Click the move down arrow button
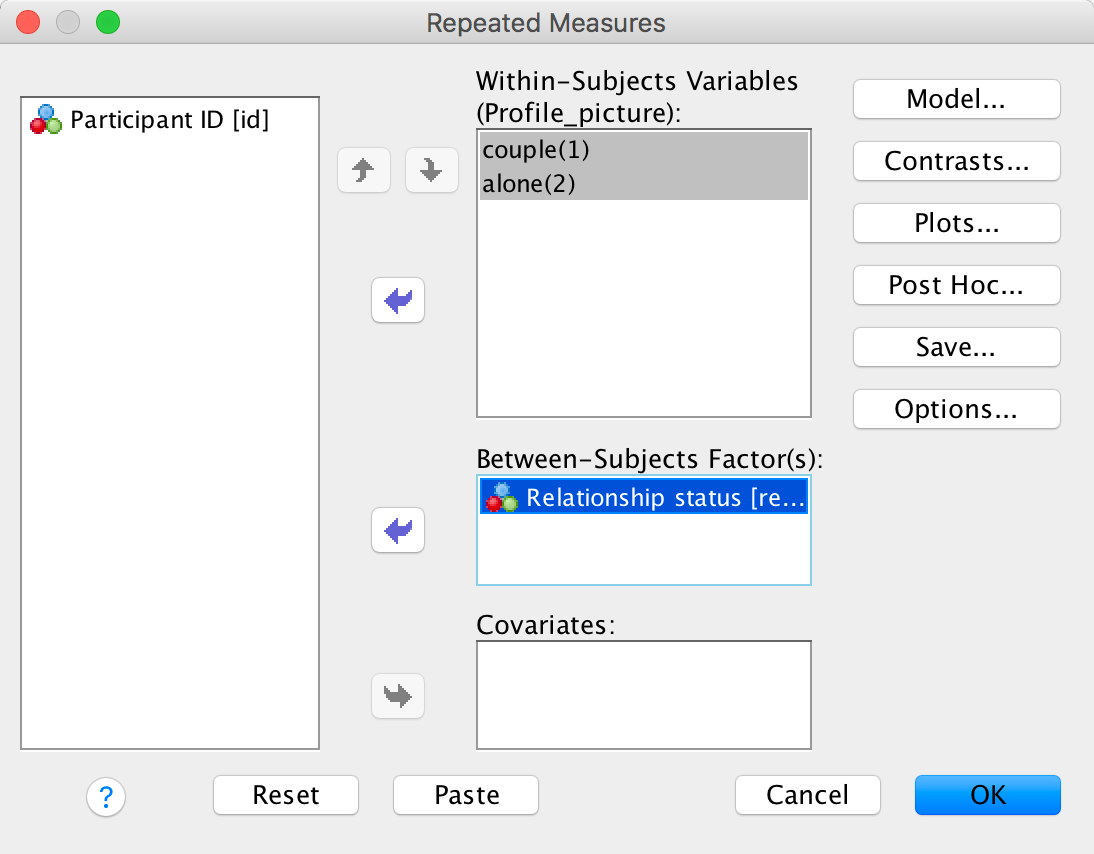The image size is (1094, 854). point(431,172)
